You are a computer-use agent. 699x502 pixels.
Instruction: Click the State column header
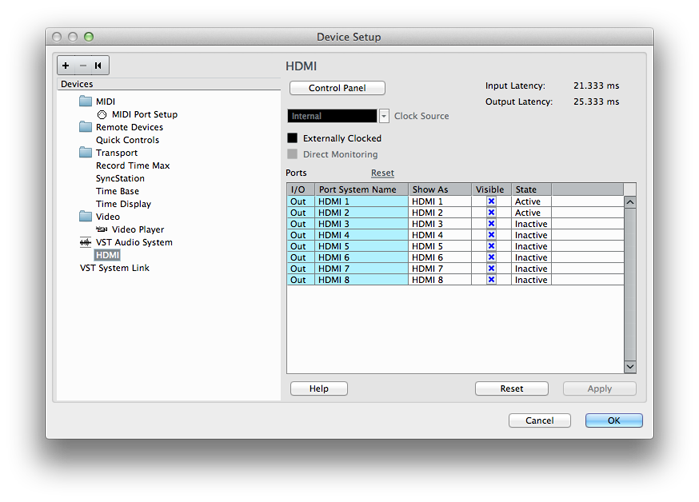pos(531,189)
